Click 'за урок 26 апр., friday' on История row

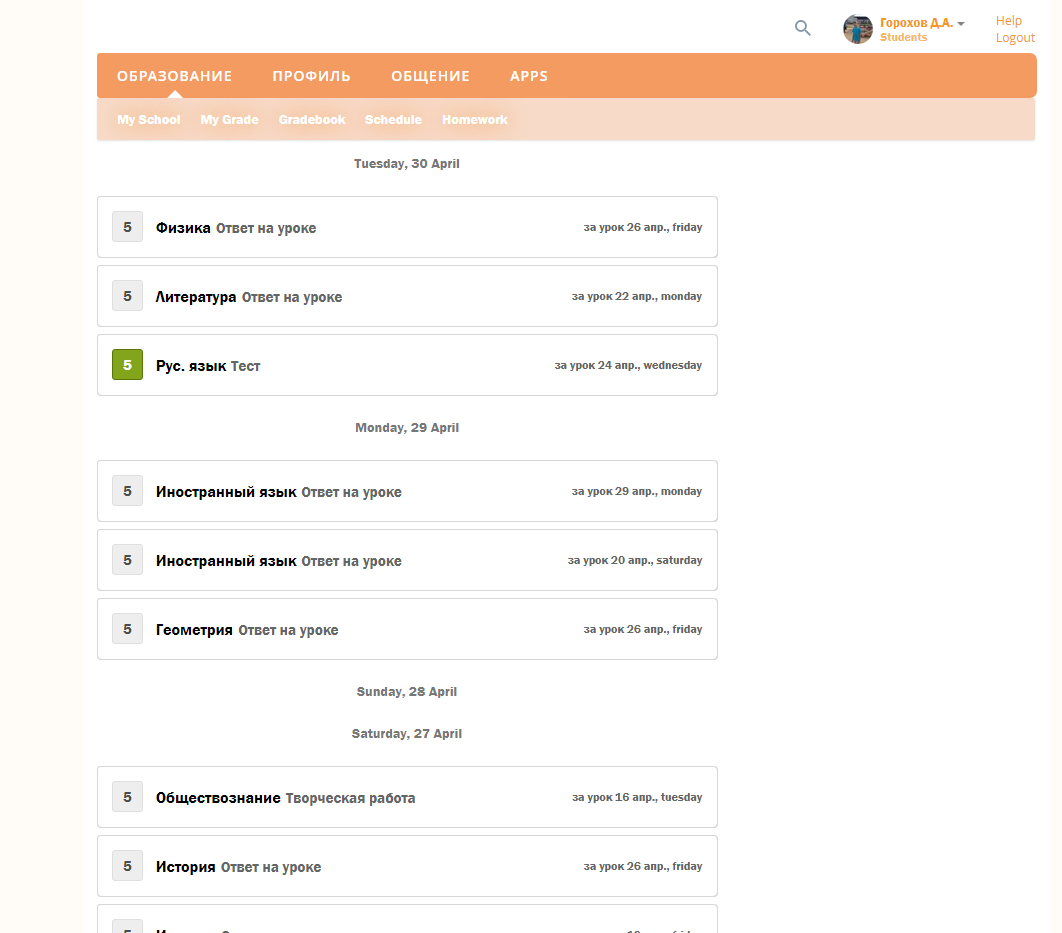[x=643, y=867]
